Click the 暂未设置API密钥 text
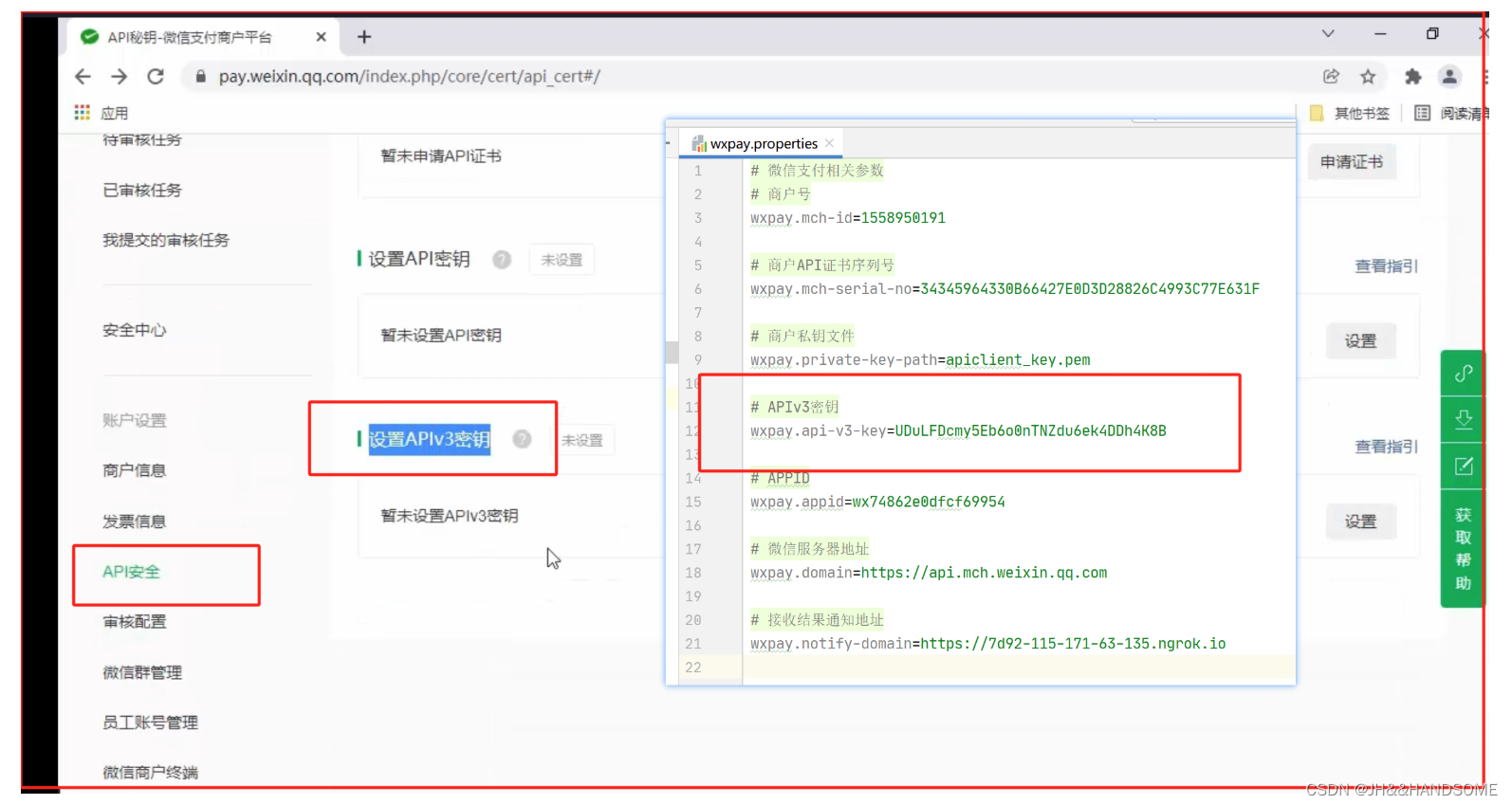The image size is (1512, 805). [x=441, y=335]
